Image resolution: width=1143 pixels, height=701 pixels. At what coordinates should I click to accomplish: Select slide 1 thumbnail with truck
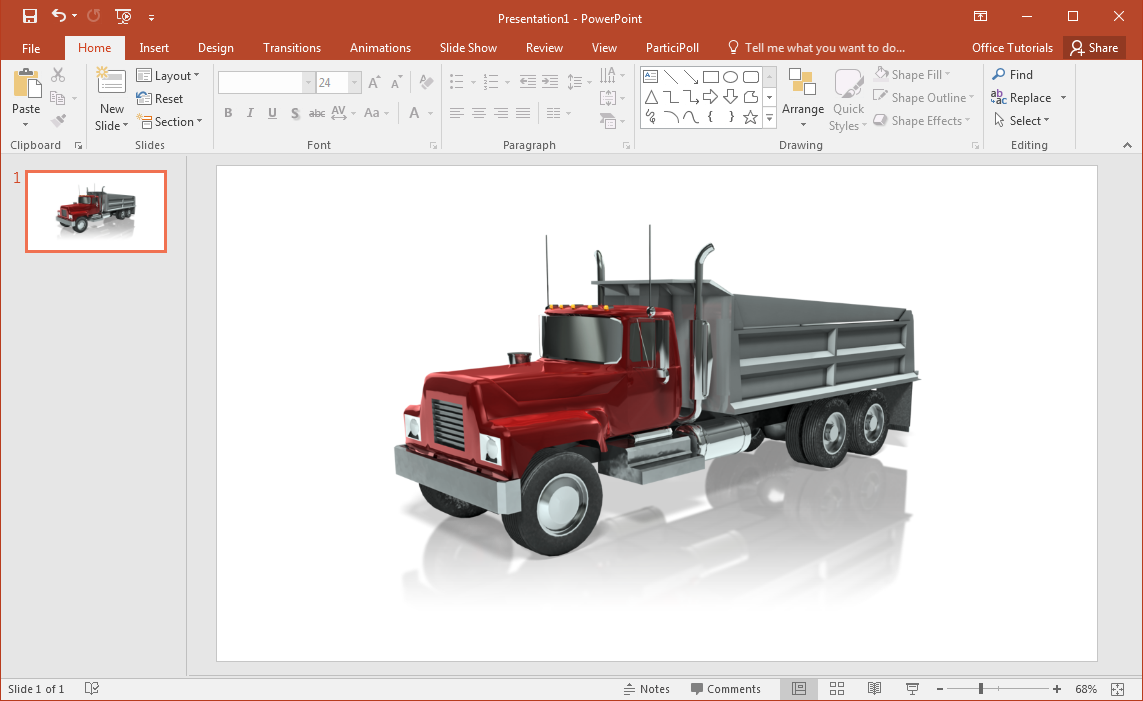pos(96,211)
